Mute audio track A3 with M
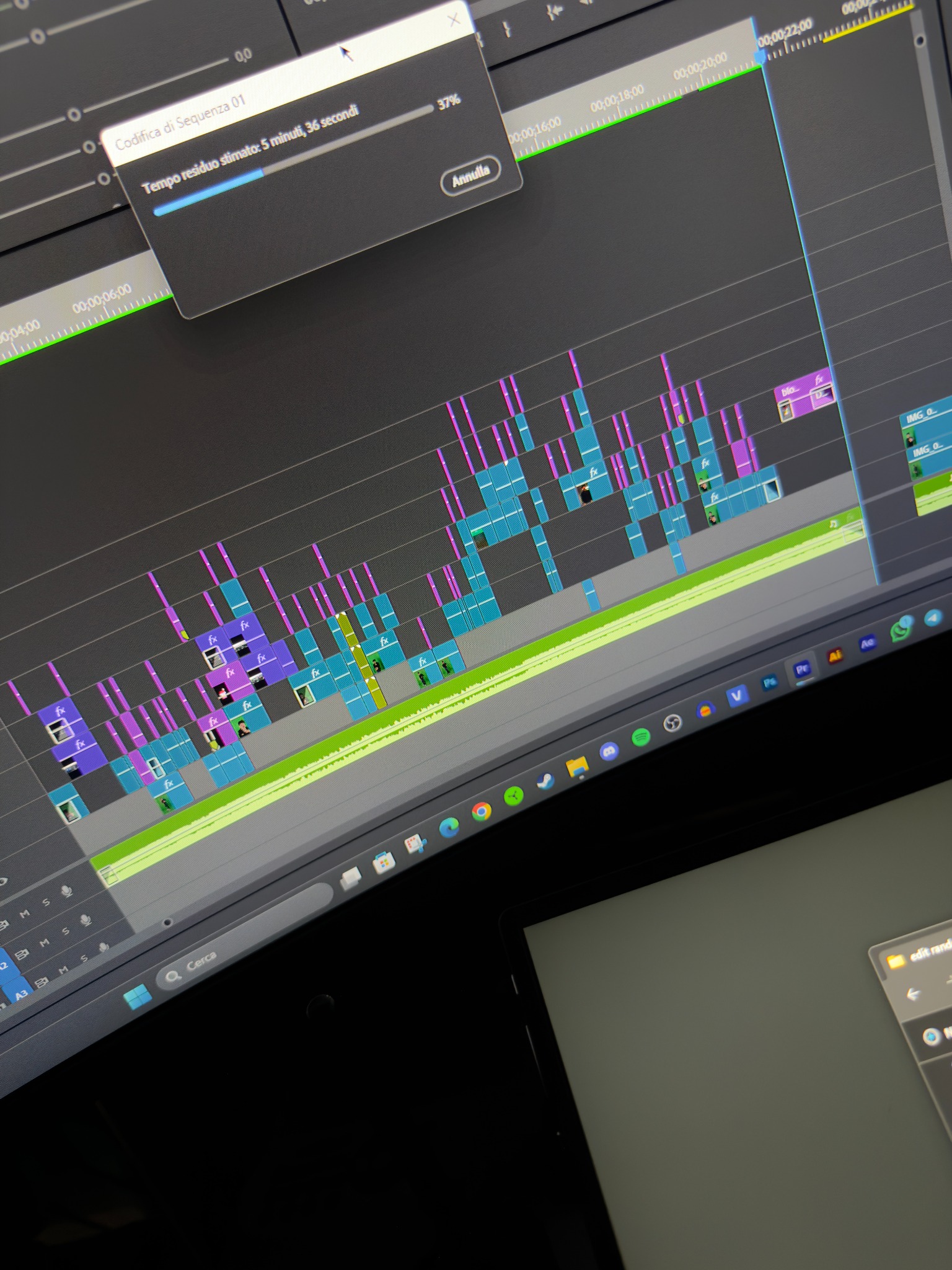This screenshot has height=1270, width=952. tap(62, 970)
